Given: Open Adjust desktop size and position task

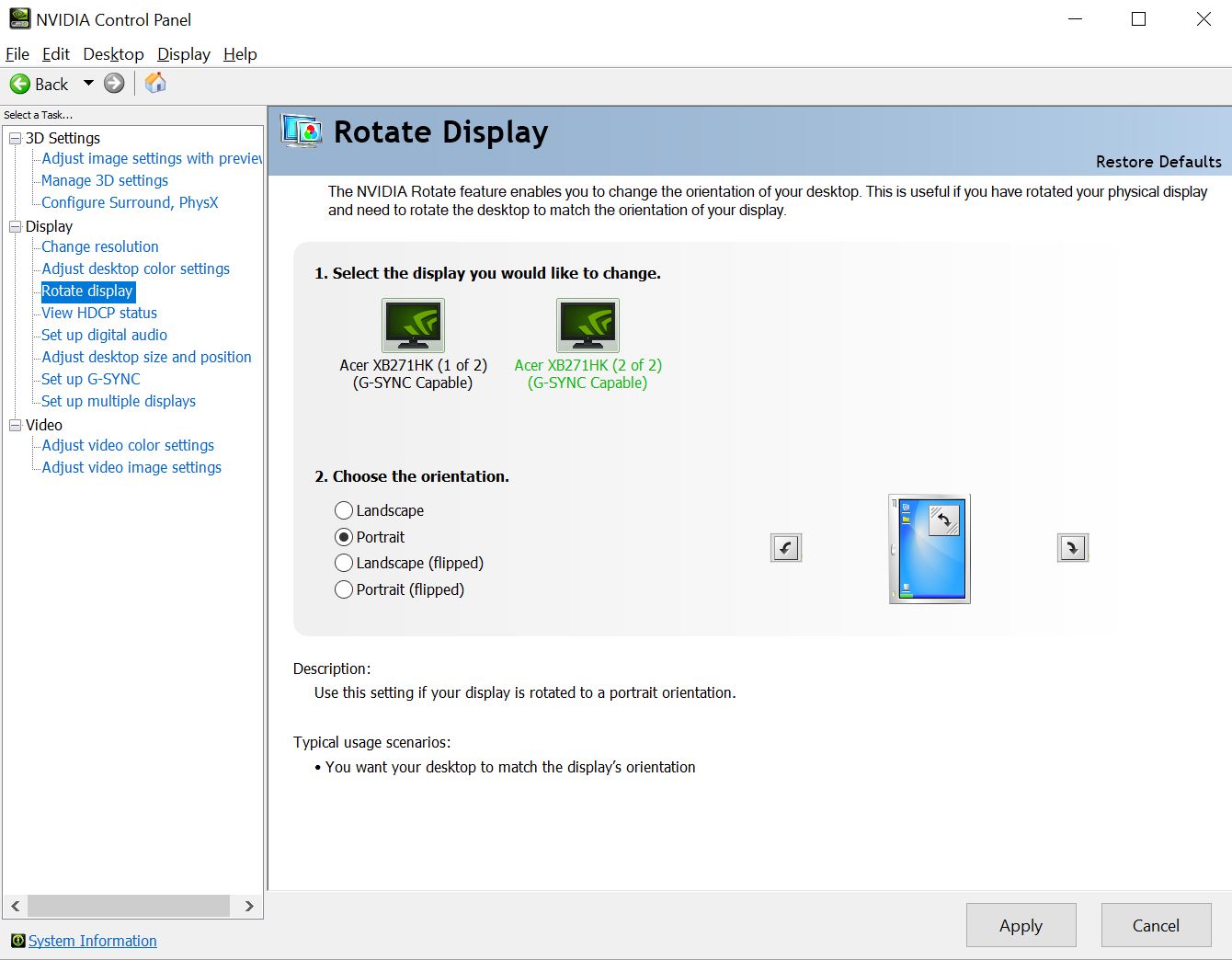Looking at the screenshot, I should (x=146, y=357).
